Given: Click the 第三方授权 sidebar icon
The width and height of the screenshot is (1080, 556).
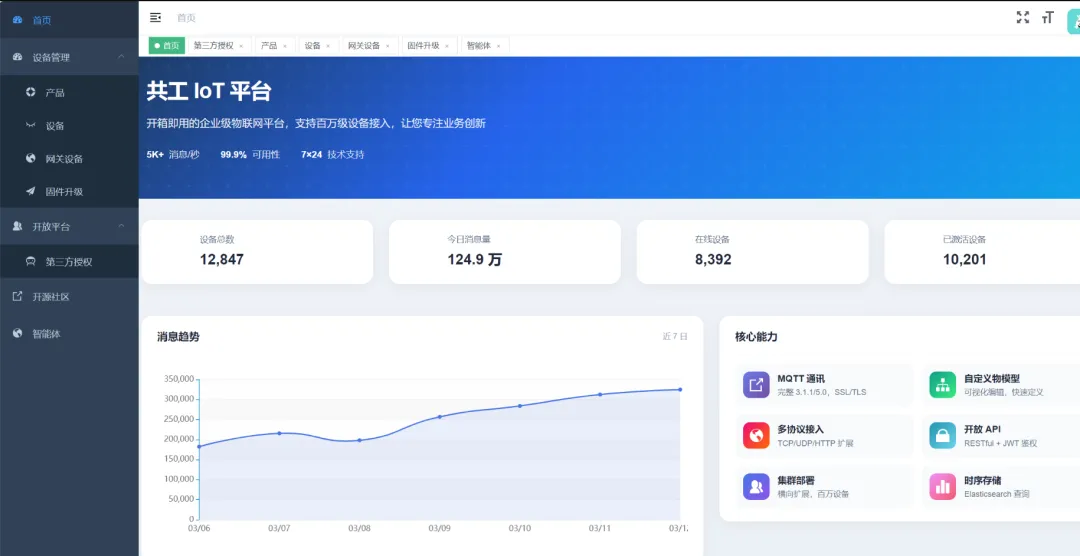Looking at the screenshot, I should [30, 261].
